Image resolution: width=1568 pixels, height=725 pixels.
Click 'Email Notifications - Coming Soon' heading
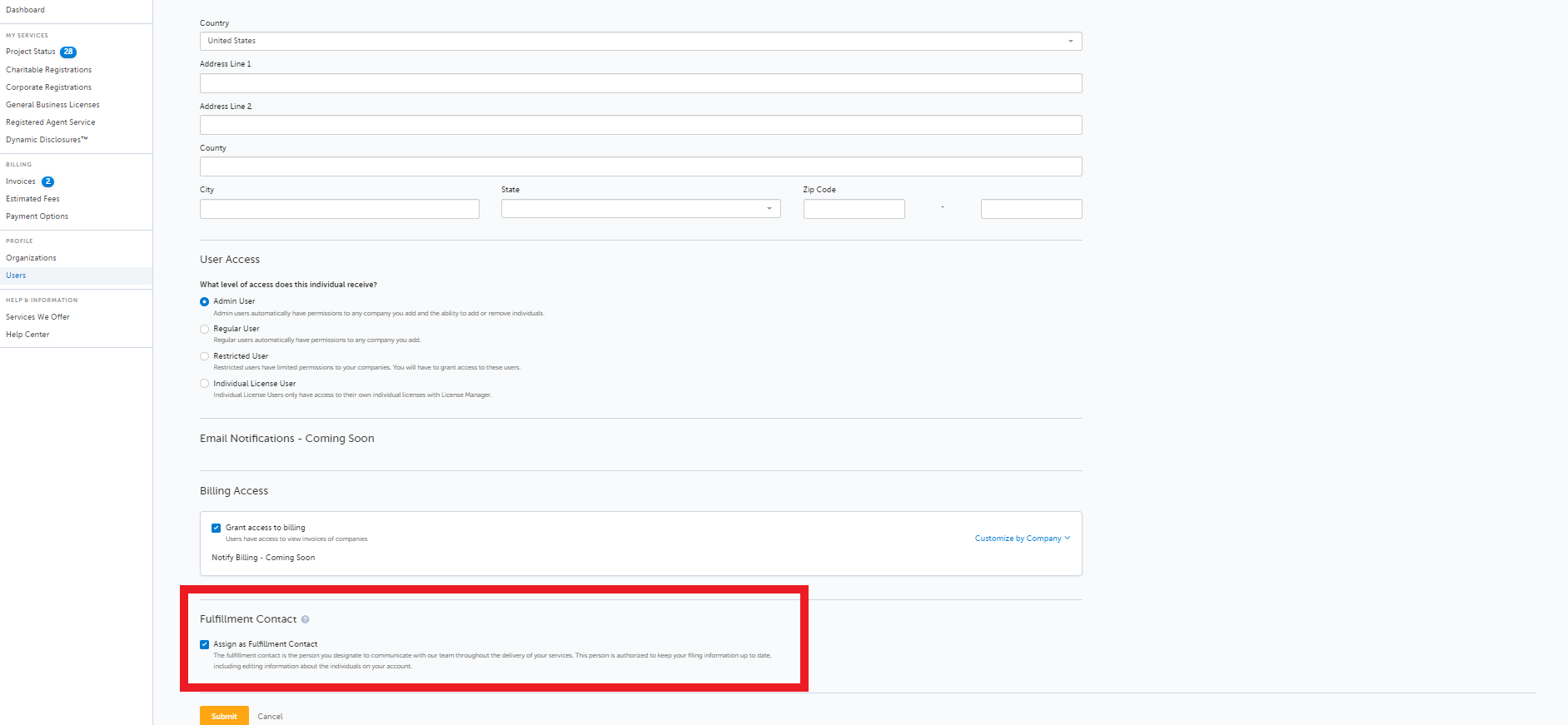point(287,439)
